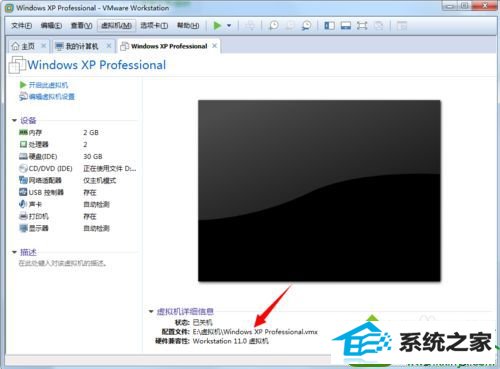Click the configuration file path text
This screenshot has width=500, height=369.
[x=255, y=332]
